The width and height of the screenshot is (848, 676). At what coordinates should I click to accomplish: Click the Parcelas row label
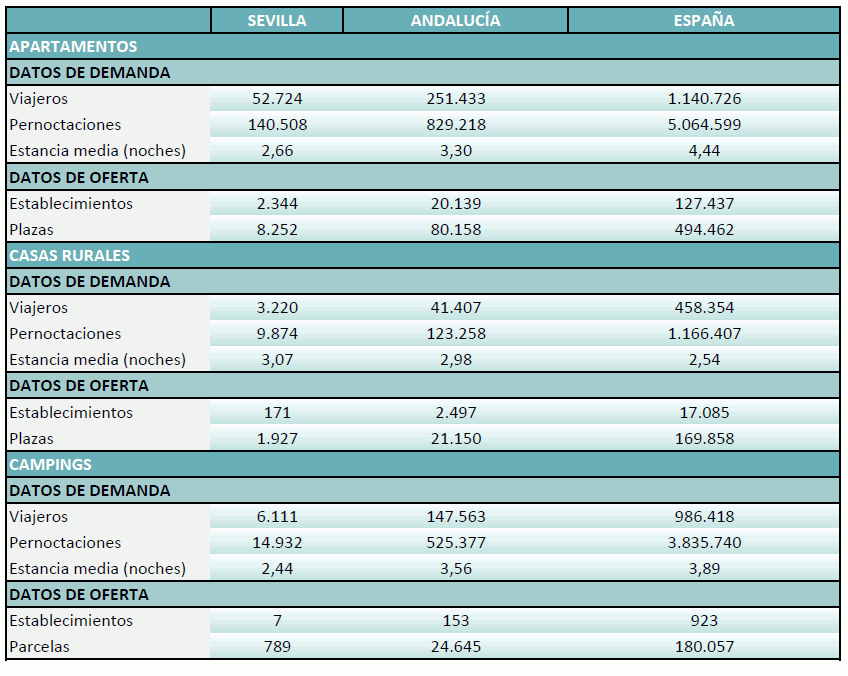39,647
